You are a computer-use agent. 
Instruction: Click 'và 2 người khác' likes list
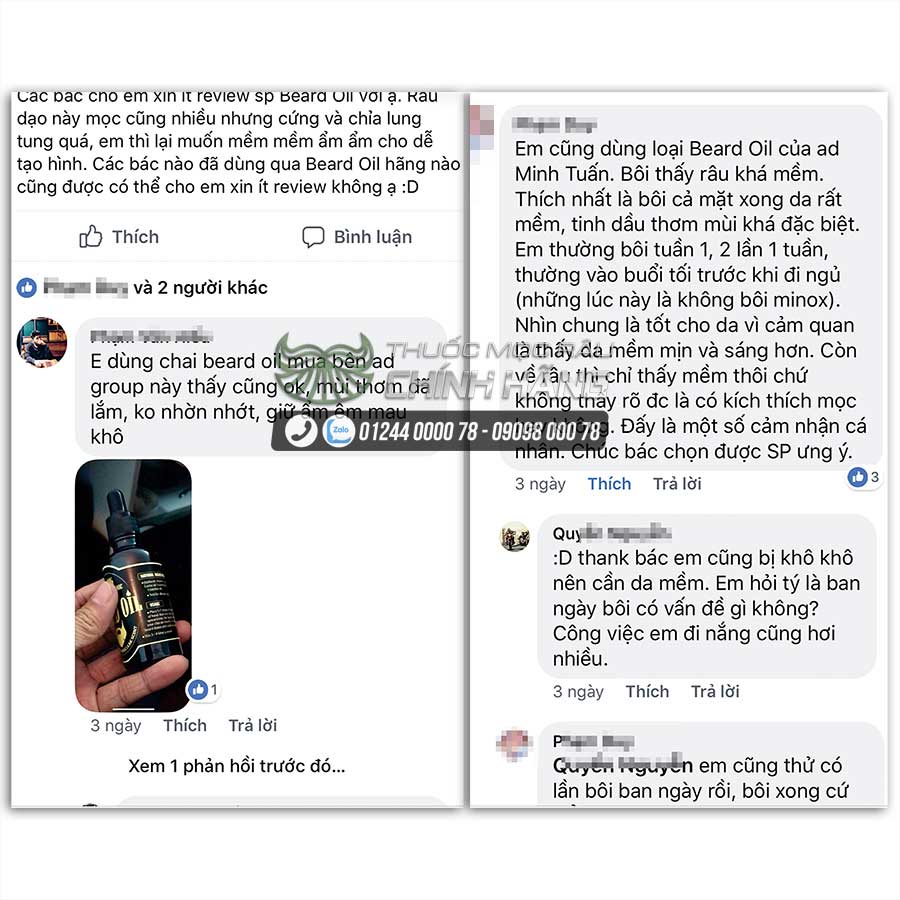tap(200, 288)
